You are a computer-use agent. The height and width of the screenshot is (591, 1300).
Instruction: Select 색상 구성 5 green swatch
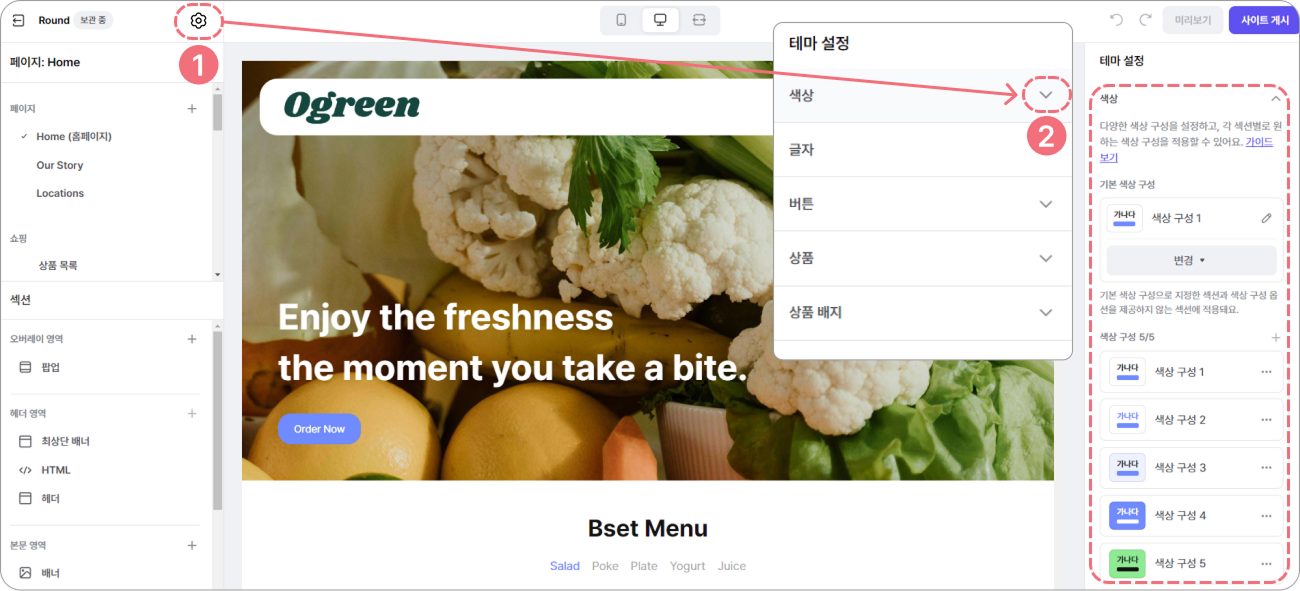tap(1127, 563)
